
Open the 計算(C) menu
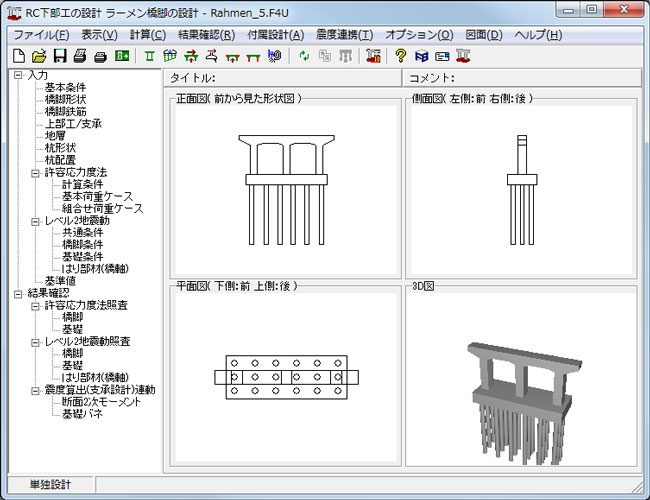coord(147,34)
